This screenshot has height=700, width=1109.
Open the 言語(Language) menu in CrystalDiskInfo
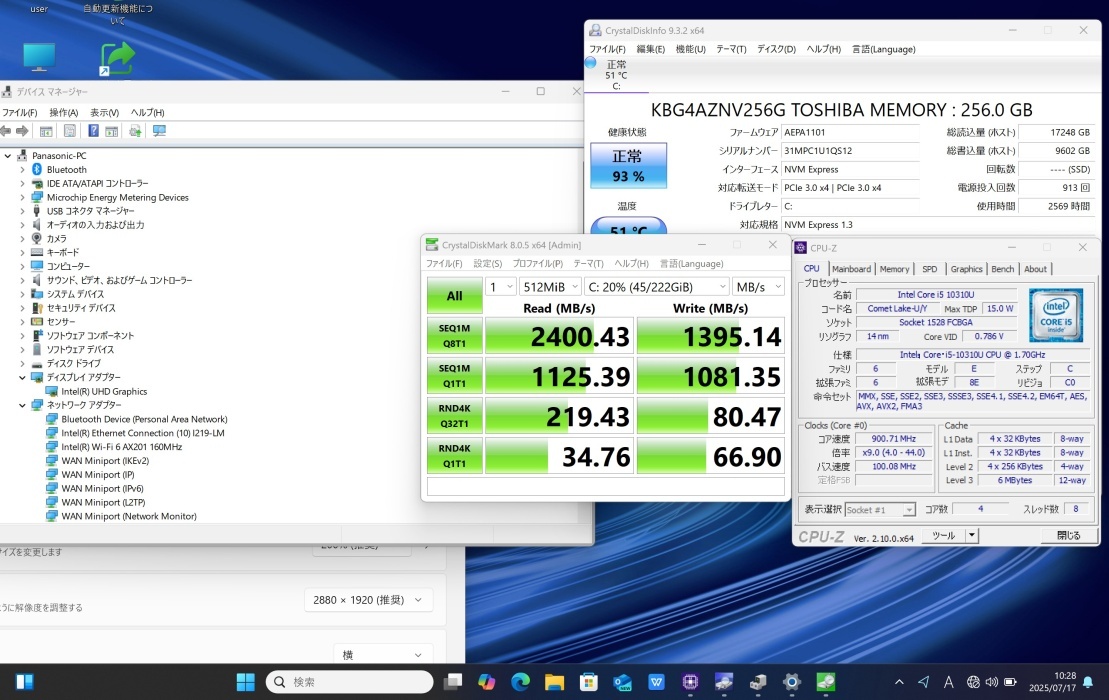pos(883,49)
